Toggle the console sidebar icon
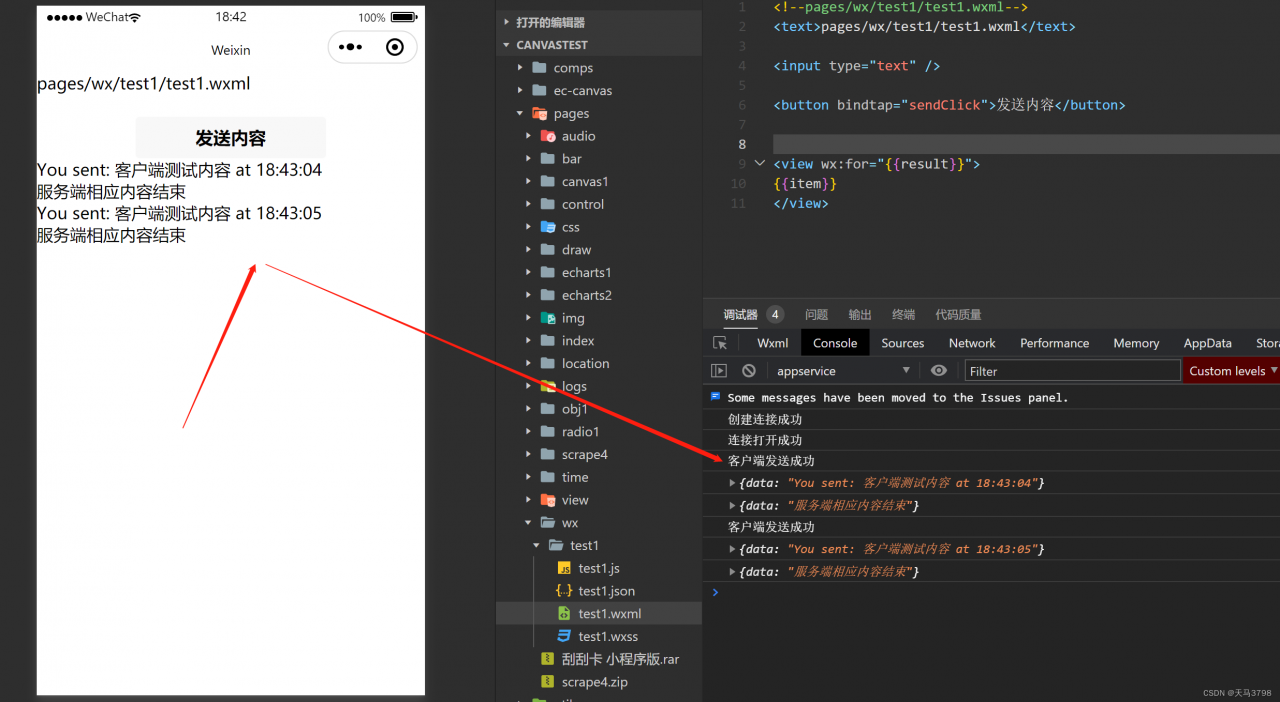 [719, 371]
